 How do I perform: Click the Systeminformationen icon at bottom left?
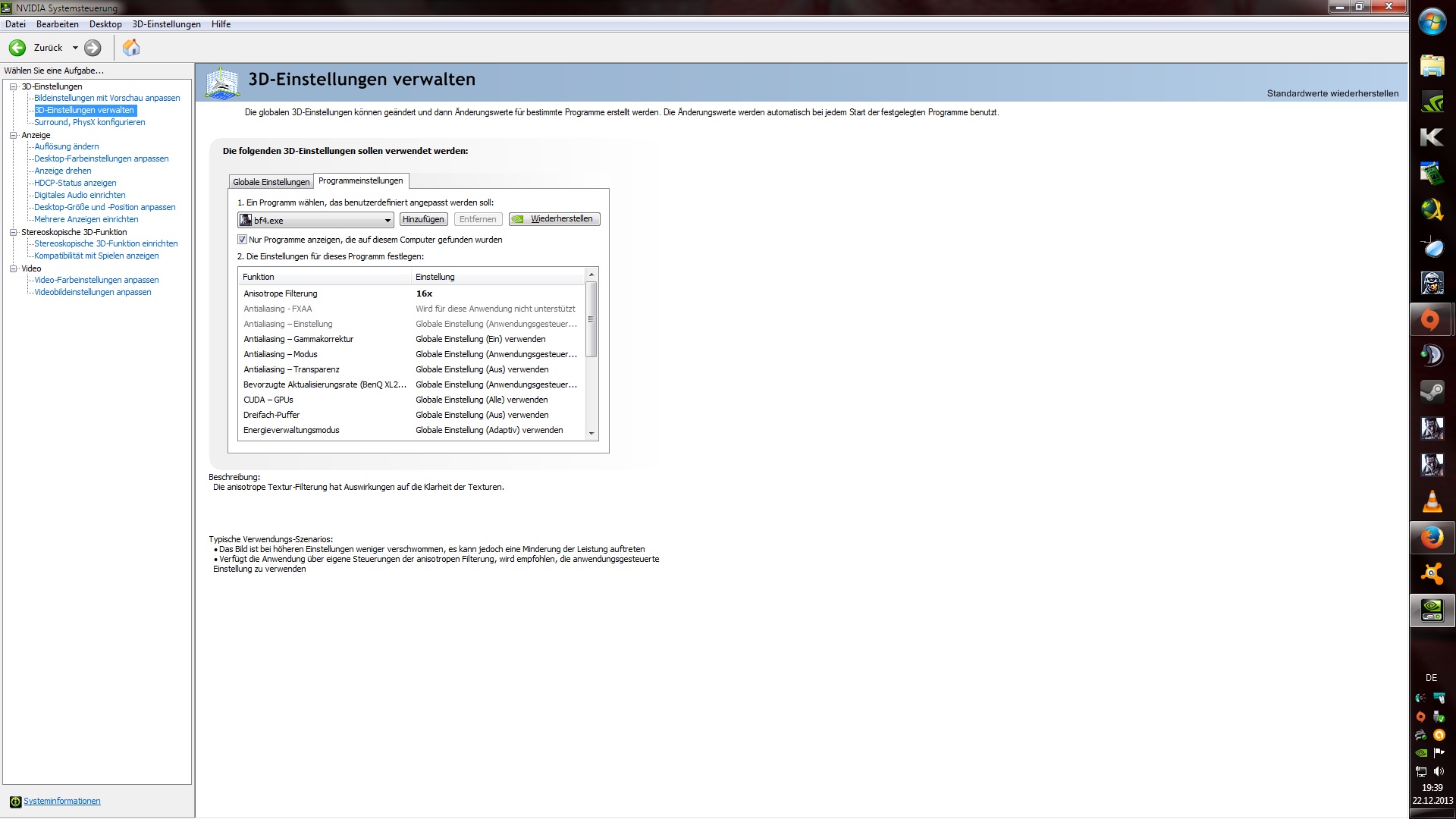(15, 802)
